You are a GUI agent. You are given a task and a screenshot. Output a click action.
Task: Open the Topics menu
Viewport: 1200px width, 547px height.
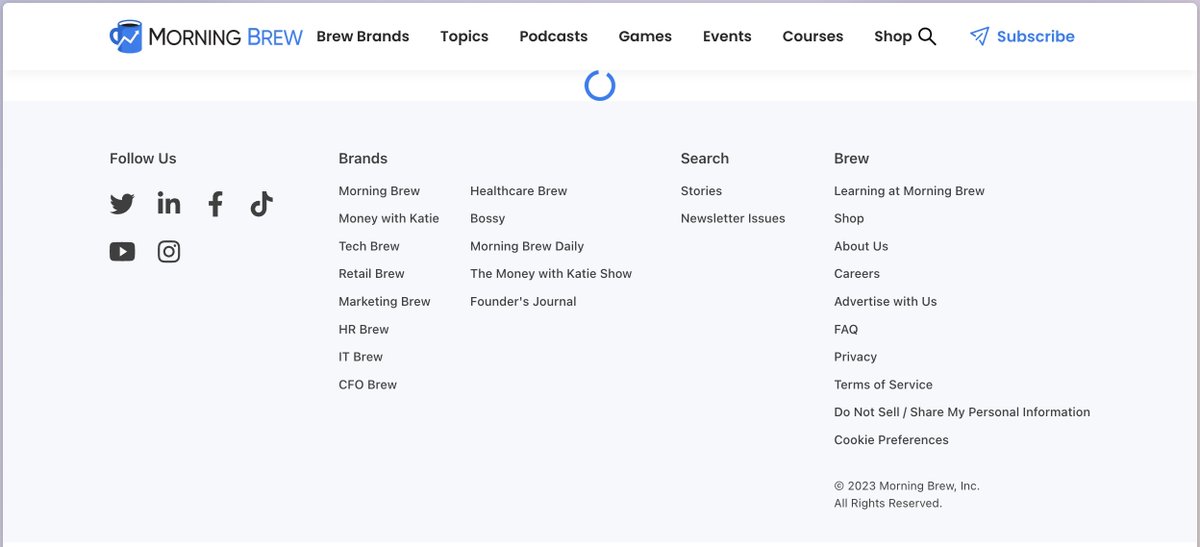click(464, 36)
